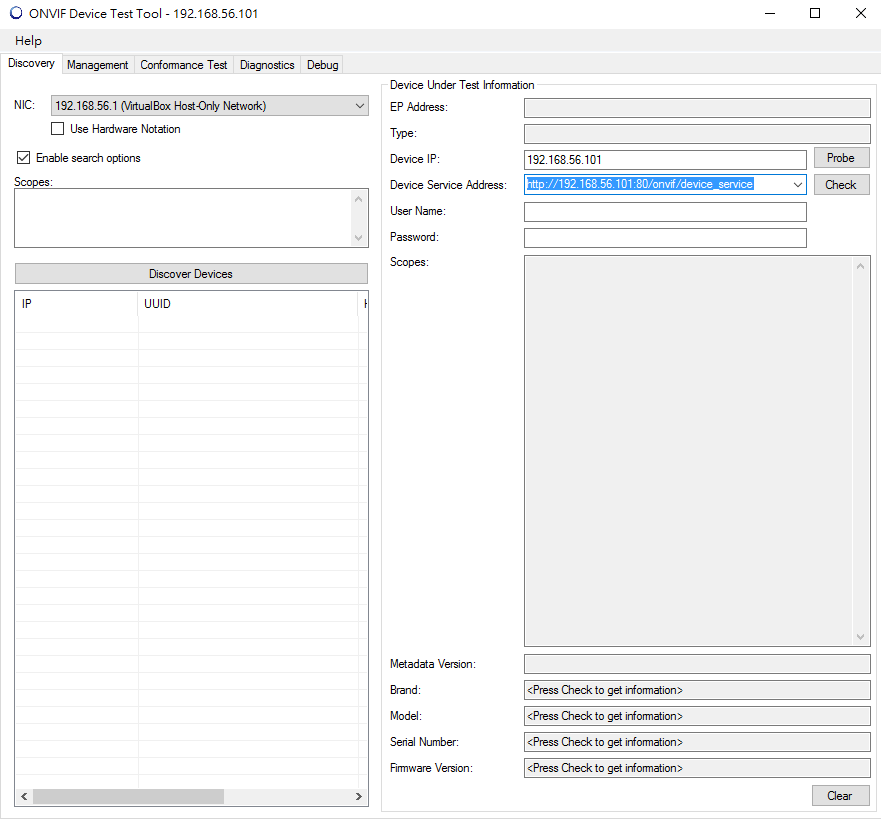Click the device list horizontal scrollbar thumb
This screenshot has width=881, height=819.
pos(129,796)
